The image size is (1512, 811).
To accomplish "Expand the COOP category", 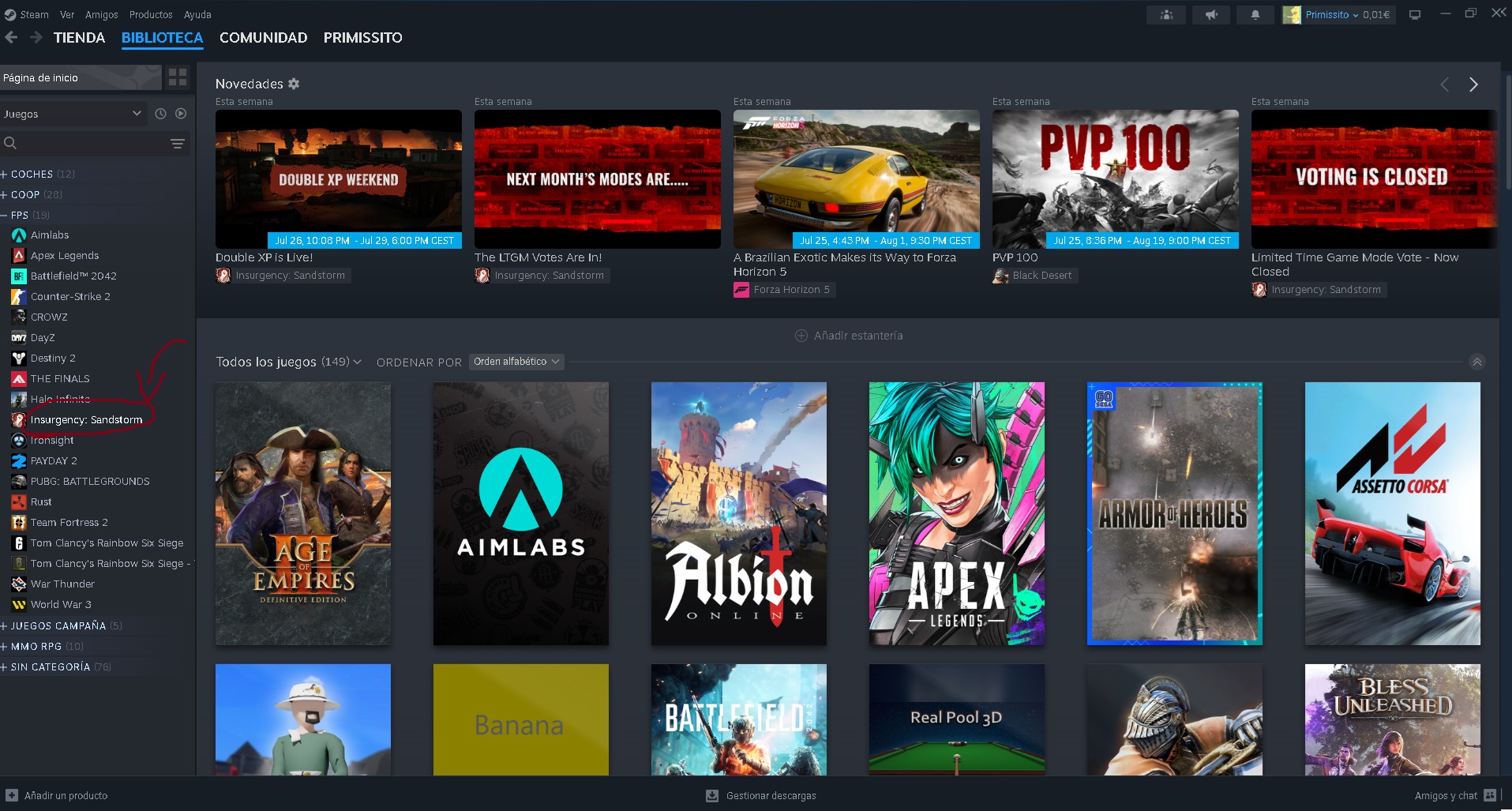I will [4, 194].
